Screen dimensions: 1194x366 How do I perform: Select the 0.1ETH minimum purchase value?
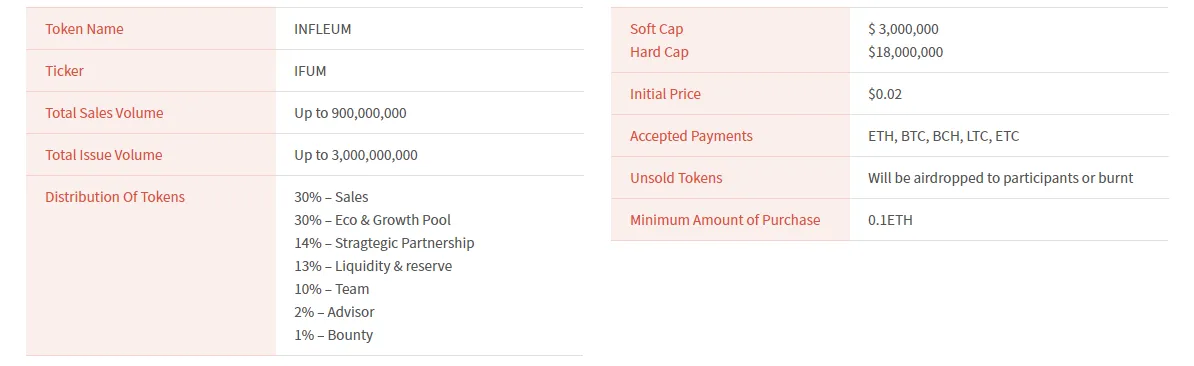[x=890, y=220]
